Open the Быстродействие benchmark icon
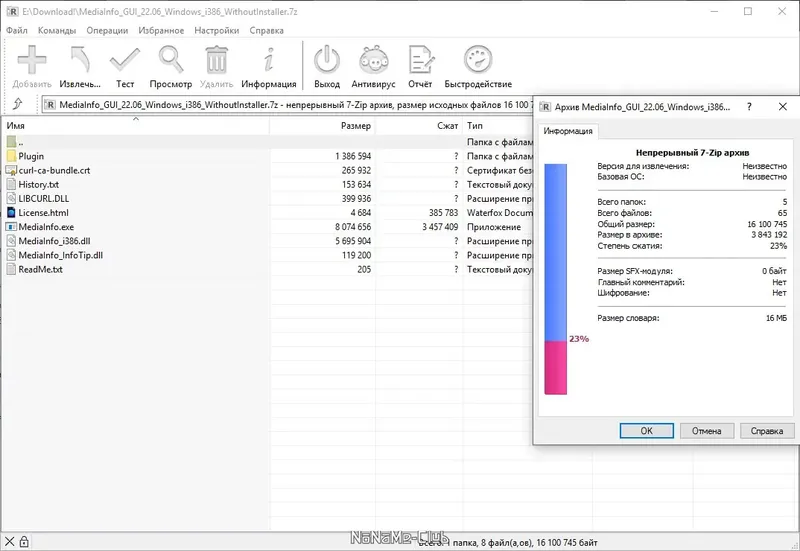The width and height of the screenshot is (800, 551). [x=478, y=60]
